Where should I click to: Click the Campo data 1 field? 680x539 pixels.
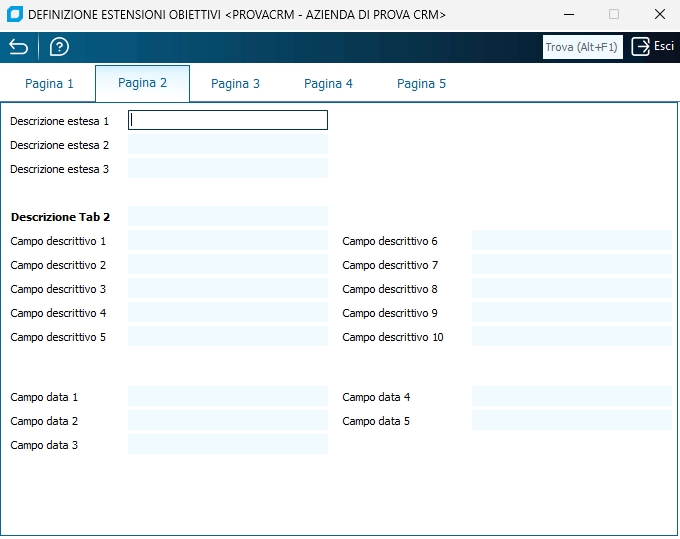click(228, 396)
